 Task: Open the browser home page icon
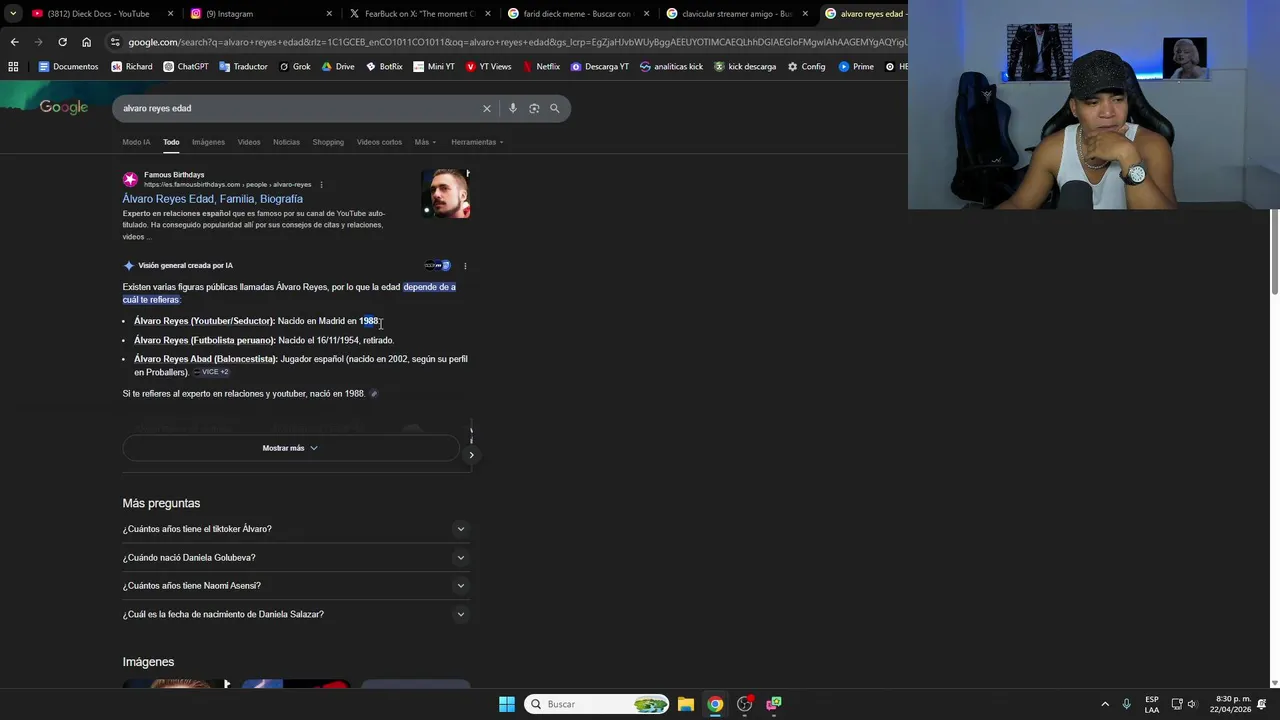pyautogui.click(x=87, y=42)
